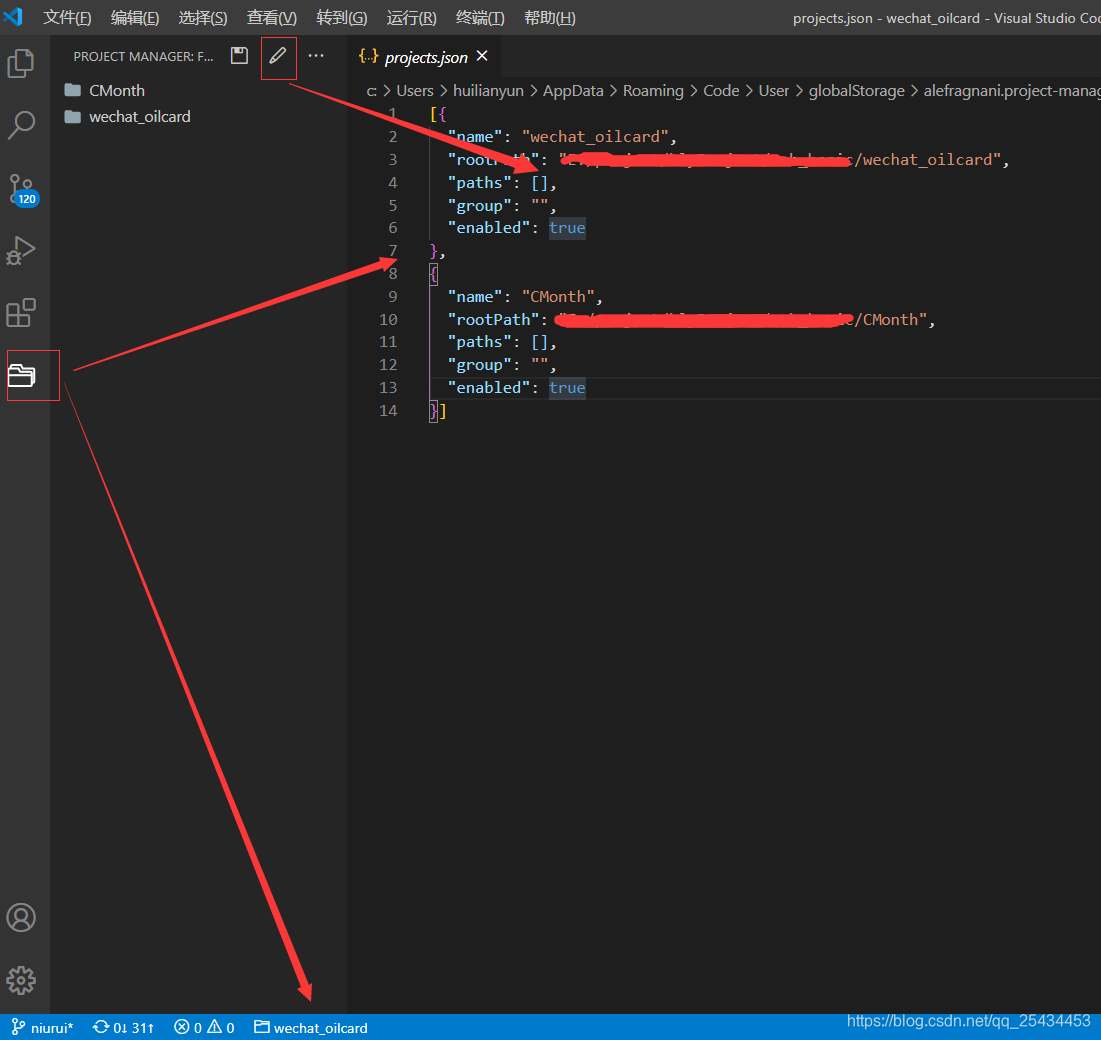This screenshot has width=1101, height=1040.
Task: Click the 0 errors 0 warnings indicator
Action: coord(204,1027)
